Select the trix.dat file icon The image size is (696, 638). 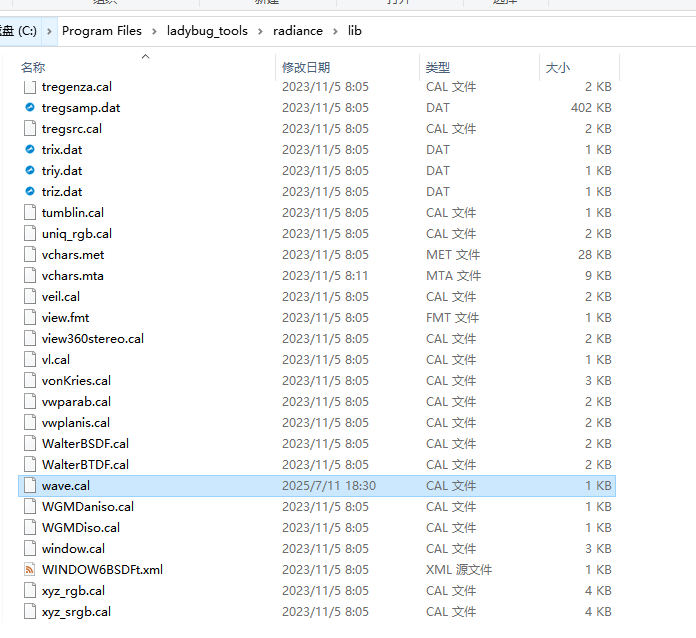(x=30, y=150)
